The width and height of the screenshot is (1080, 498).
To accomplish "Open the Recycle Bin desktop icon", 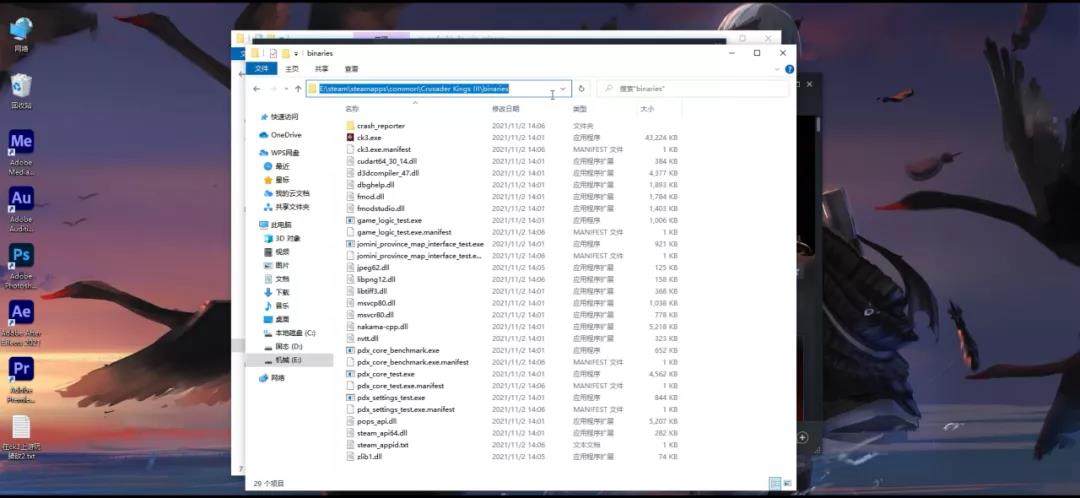I will point(21,92).
